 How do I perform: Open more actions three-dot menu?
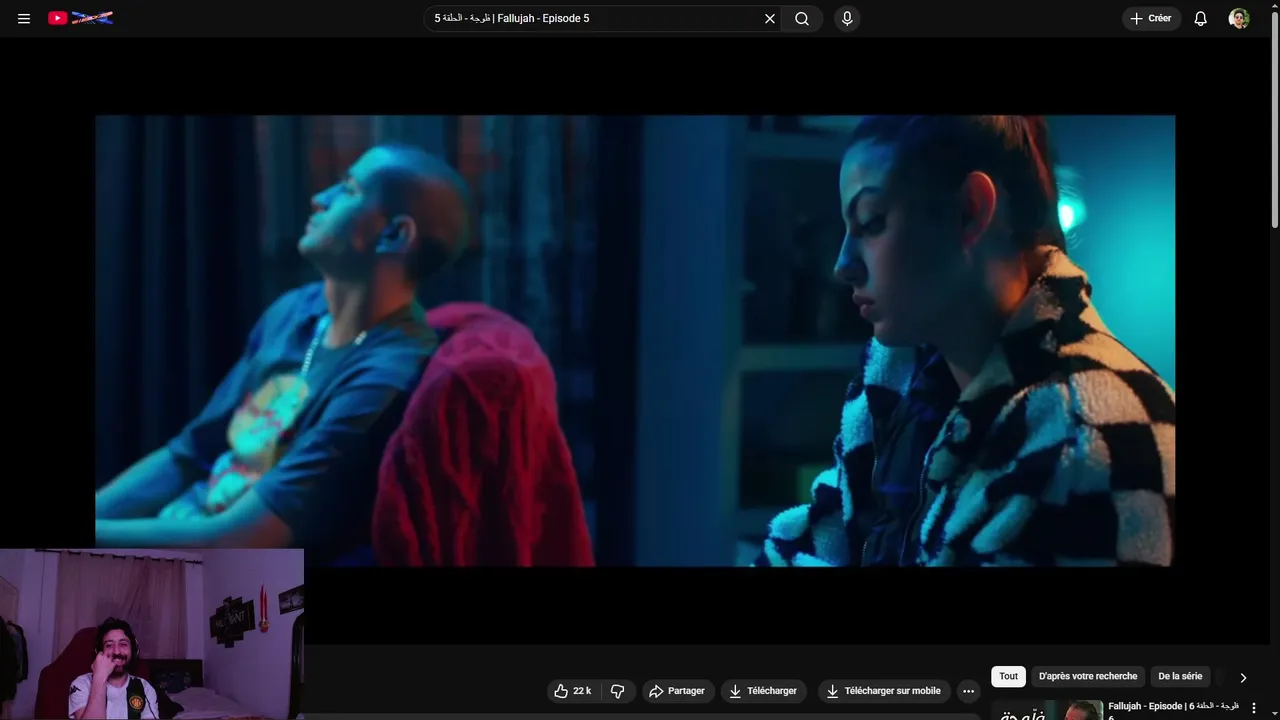point(968,691)
